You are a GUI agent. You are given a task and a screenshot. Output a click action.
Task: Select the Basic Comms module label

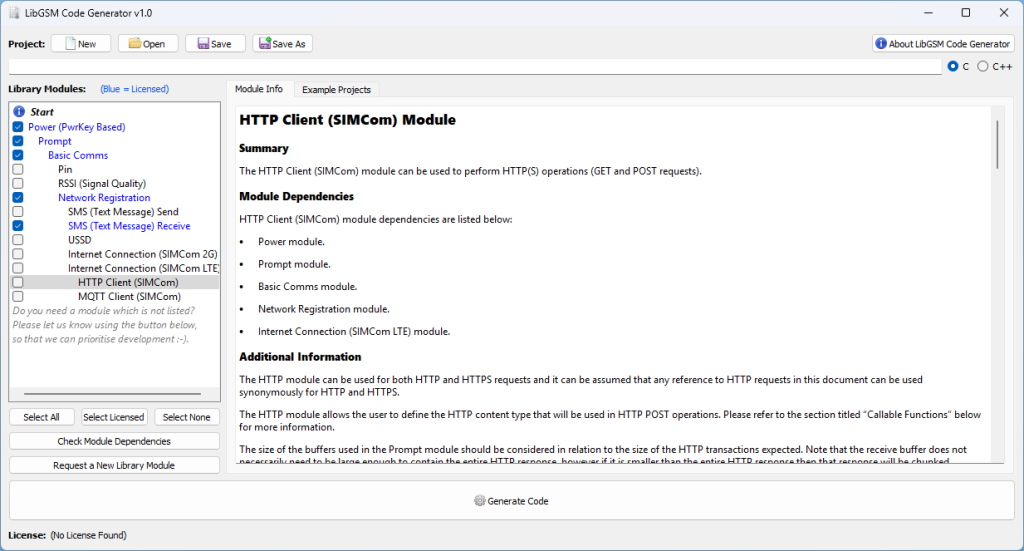click(x=78, y=155)
